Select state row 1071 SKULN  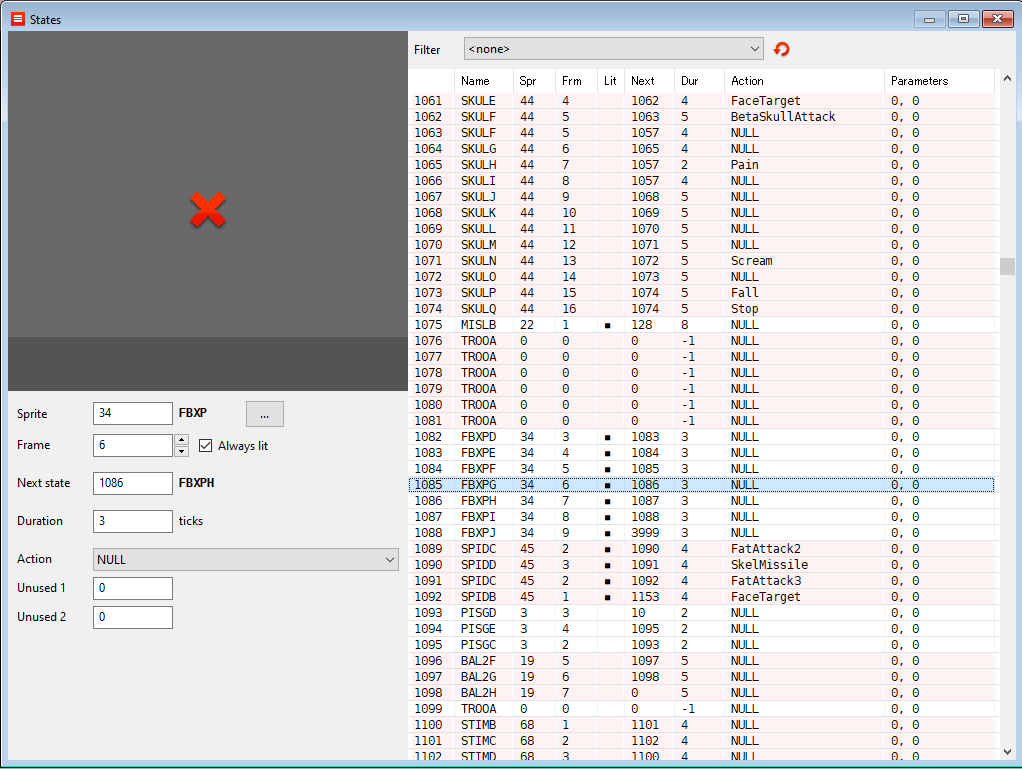[701, 261]
